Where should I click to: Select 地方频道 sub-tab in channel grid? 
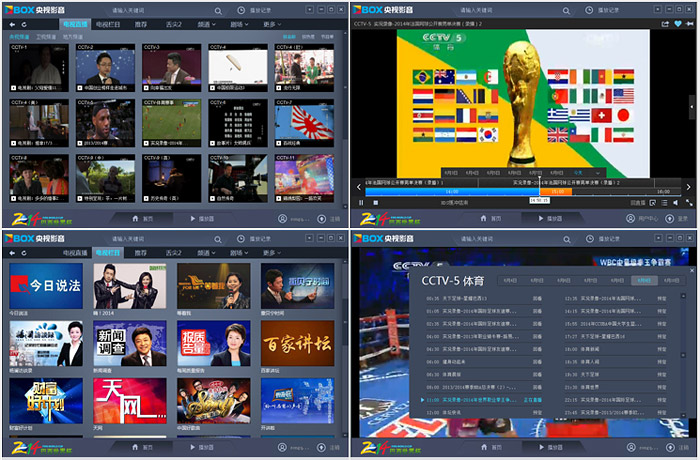click(x=73, y=37)
